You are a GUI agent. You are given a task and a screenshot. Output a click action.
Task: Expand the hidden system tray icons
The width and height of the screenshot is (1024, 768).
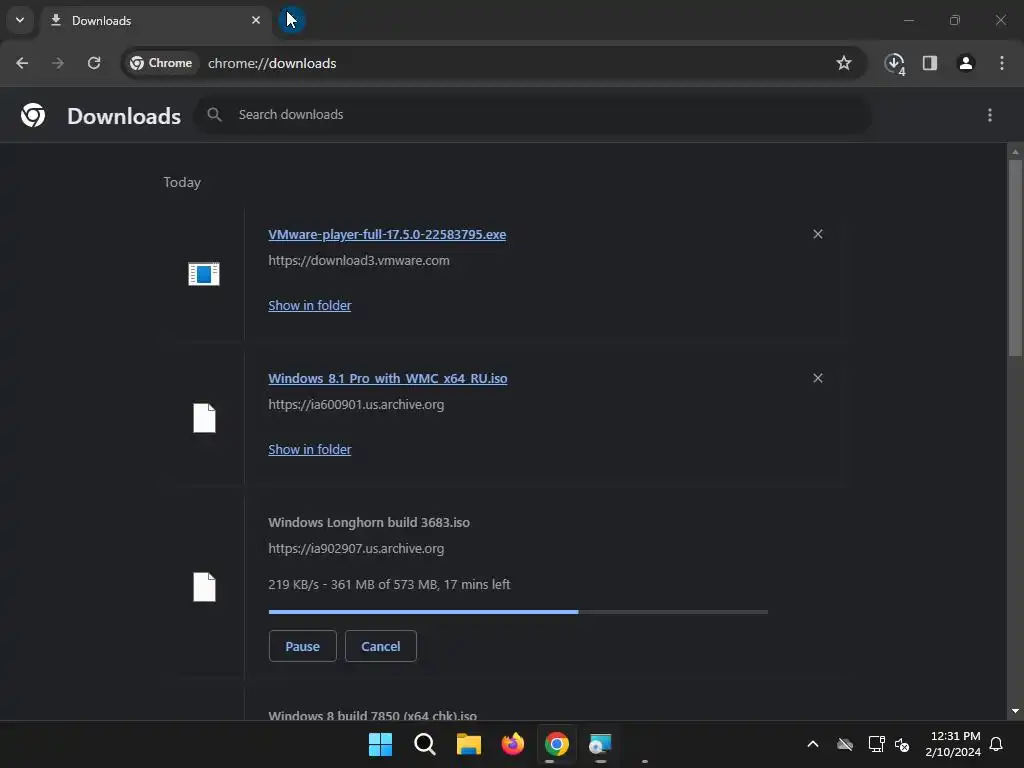click(x=813, y=744)
